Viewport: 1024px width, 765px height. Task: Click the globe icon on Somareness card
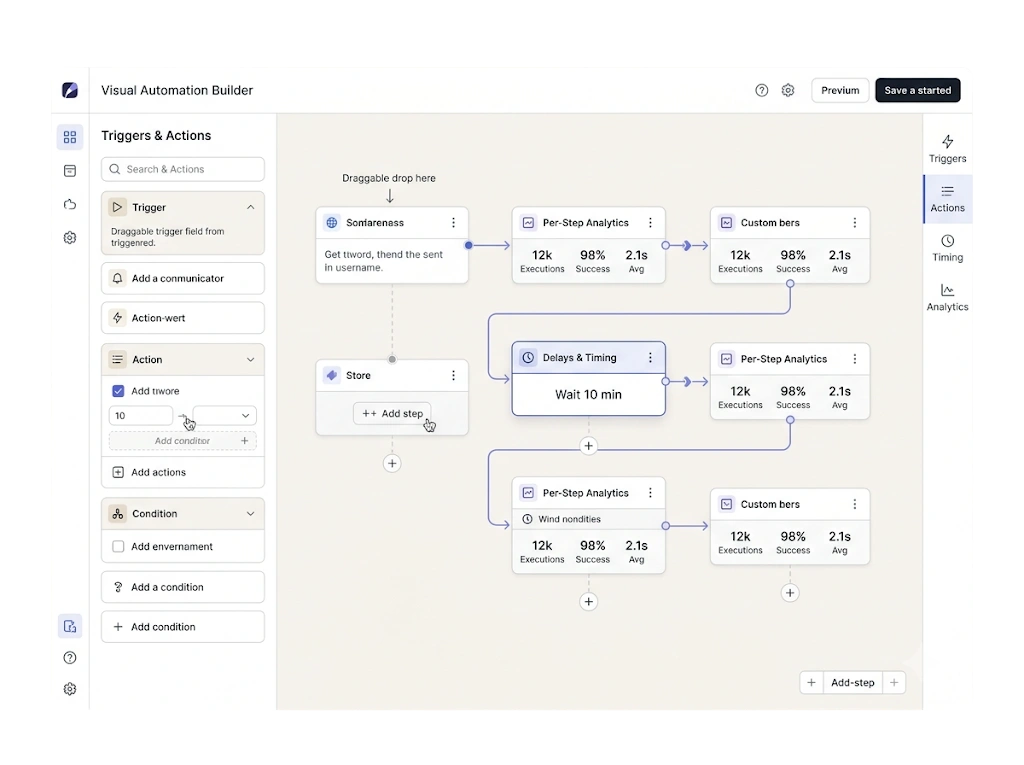[332, 223]
